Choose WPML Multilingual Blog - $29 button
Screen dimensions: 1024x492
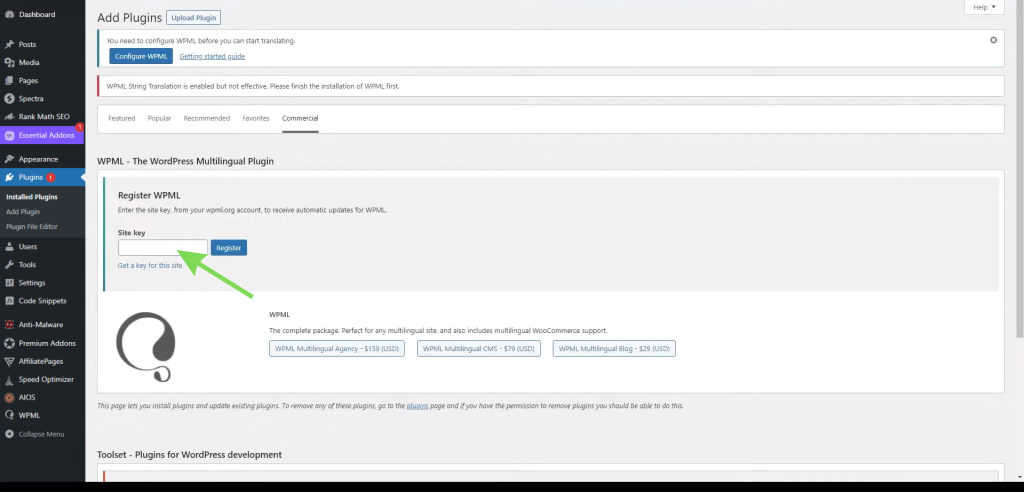tap(614, 349)
